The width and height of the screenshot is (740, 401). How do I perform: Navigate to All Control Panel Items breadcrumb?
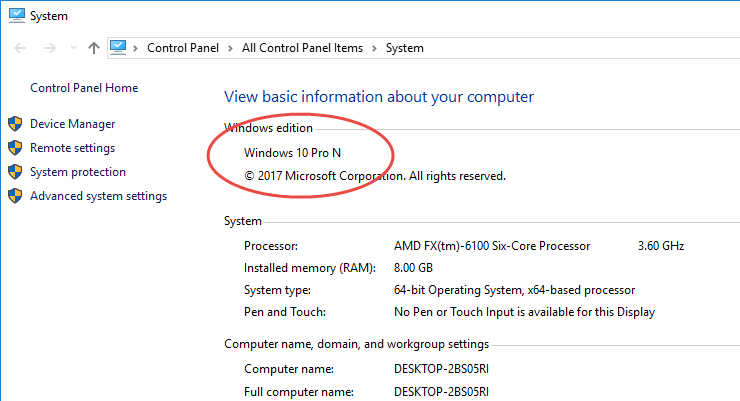(303, 48)
